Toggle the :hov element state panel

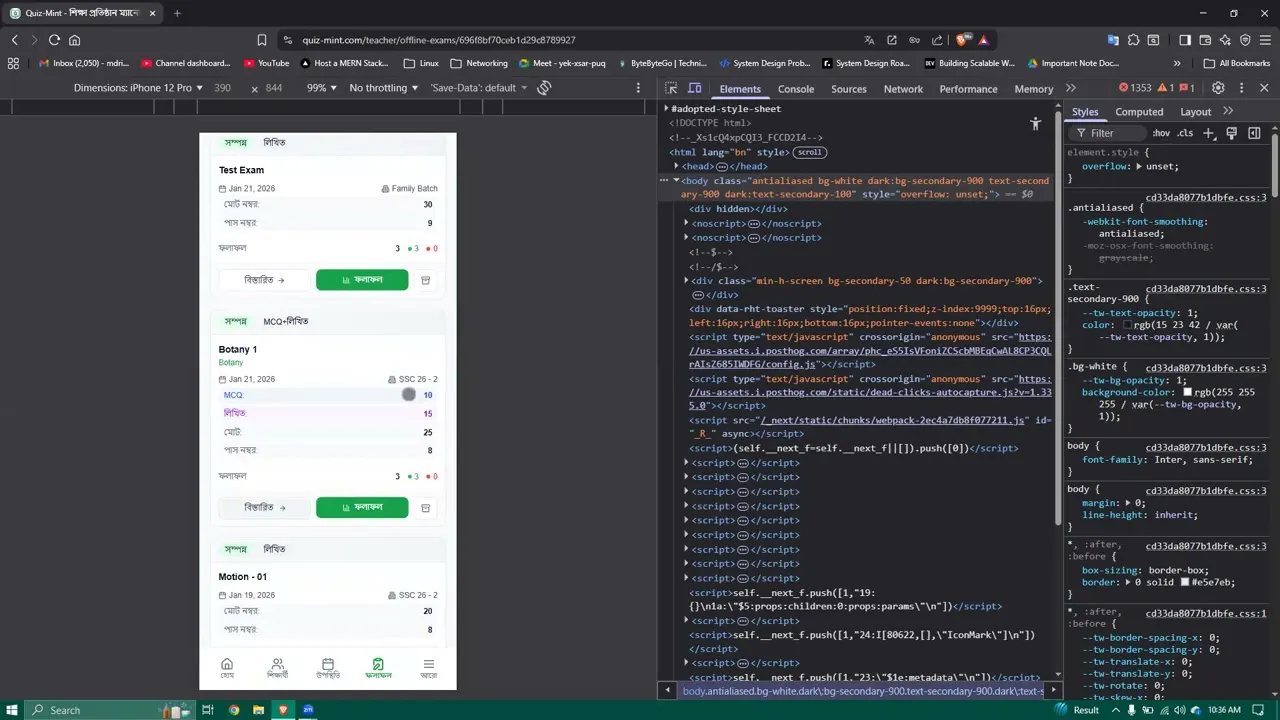[x=1160, y=133]
